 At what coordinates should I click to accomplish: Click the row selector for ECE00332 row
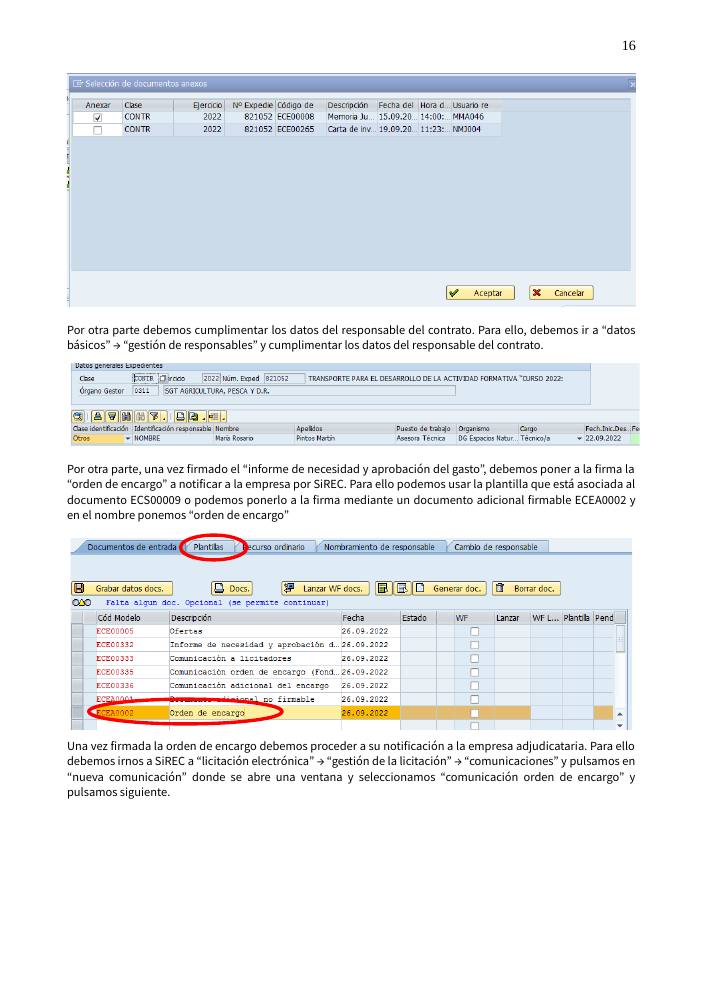click(x=77, y=645)
